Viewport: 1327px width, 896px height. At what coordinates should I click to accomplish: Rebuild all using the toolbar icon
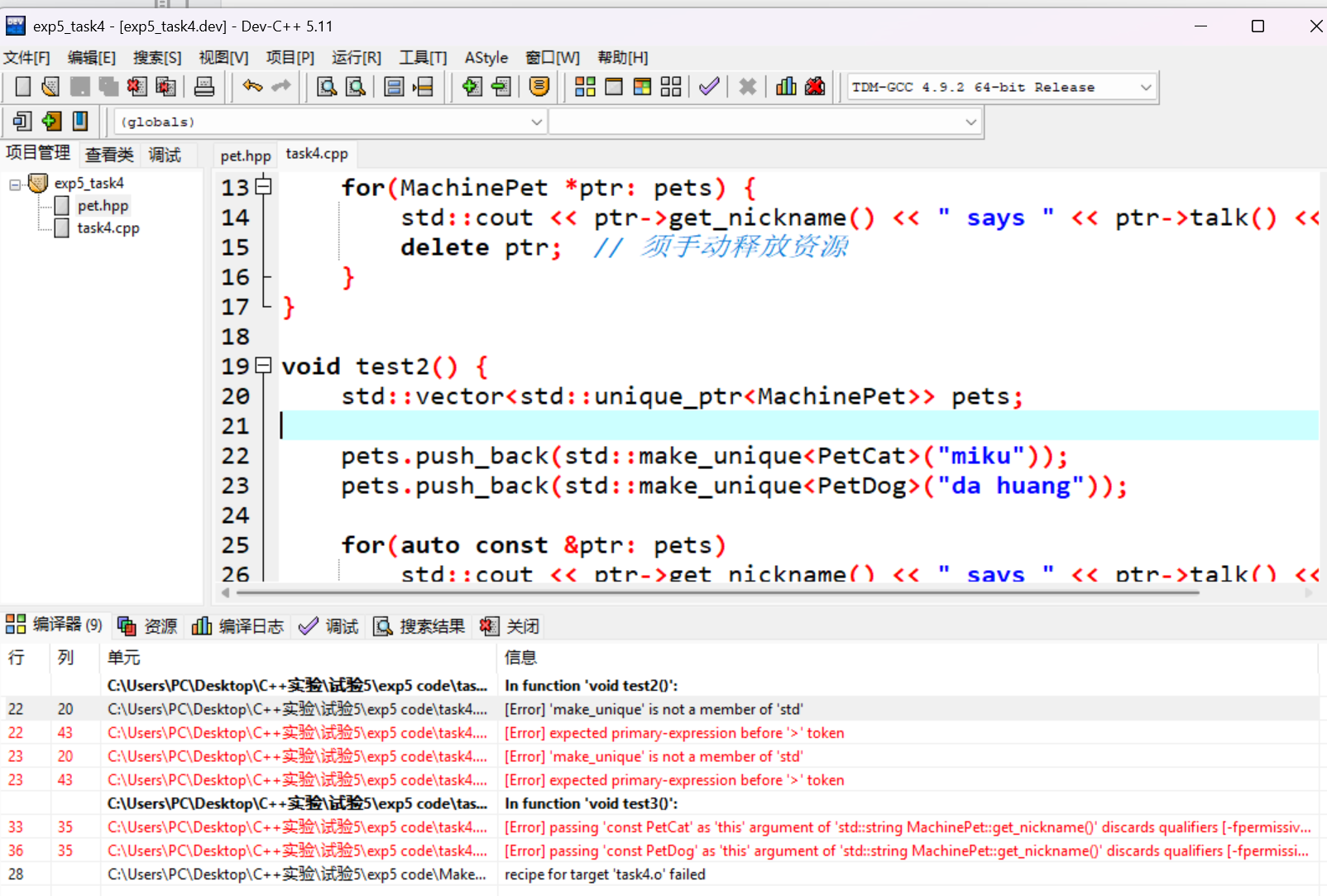(x=671, y=87)
